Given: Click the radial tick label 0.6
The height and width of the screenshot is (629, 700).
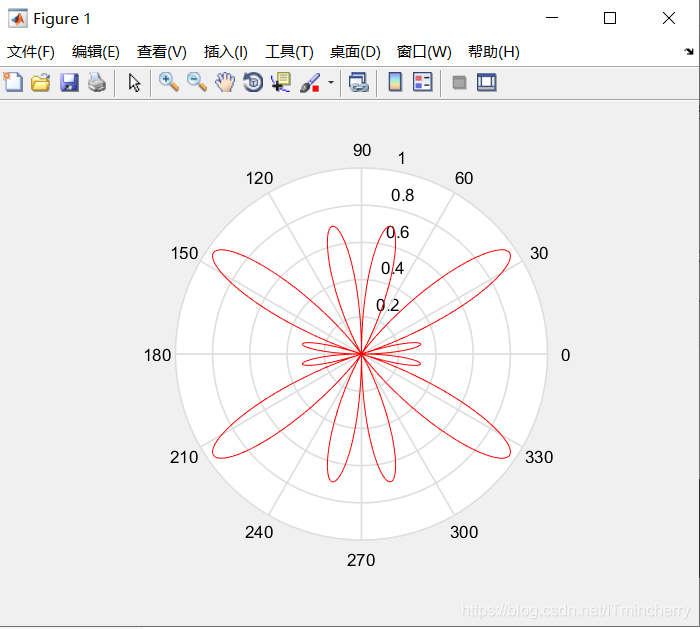Looking at the screenshot, I should click(x=397, y=233).
